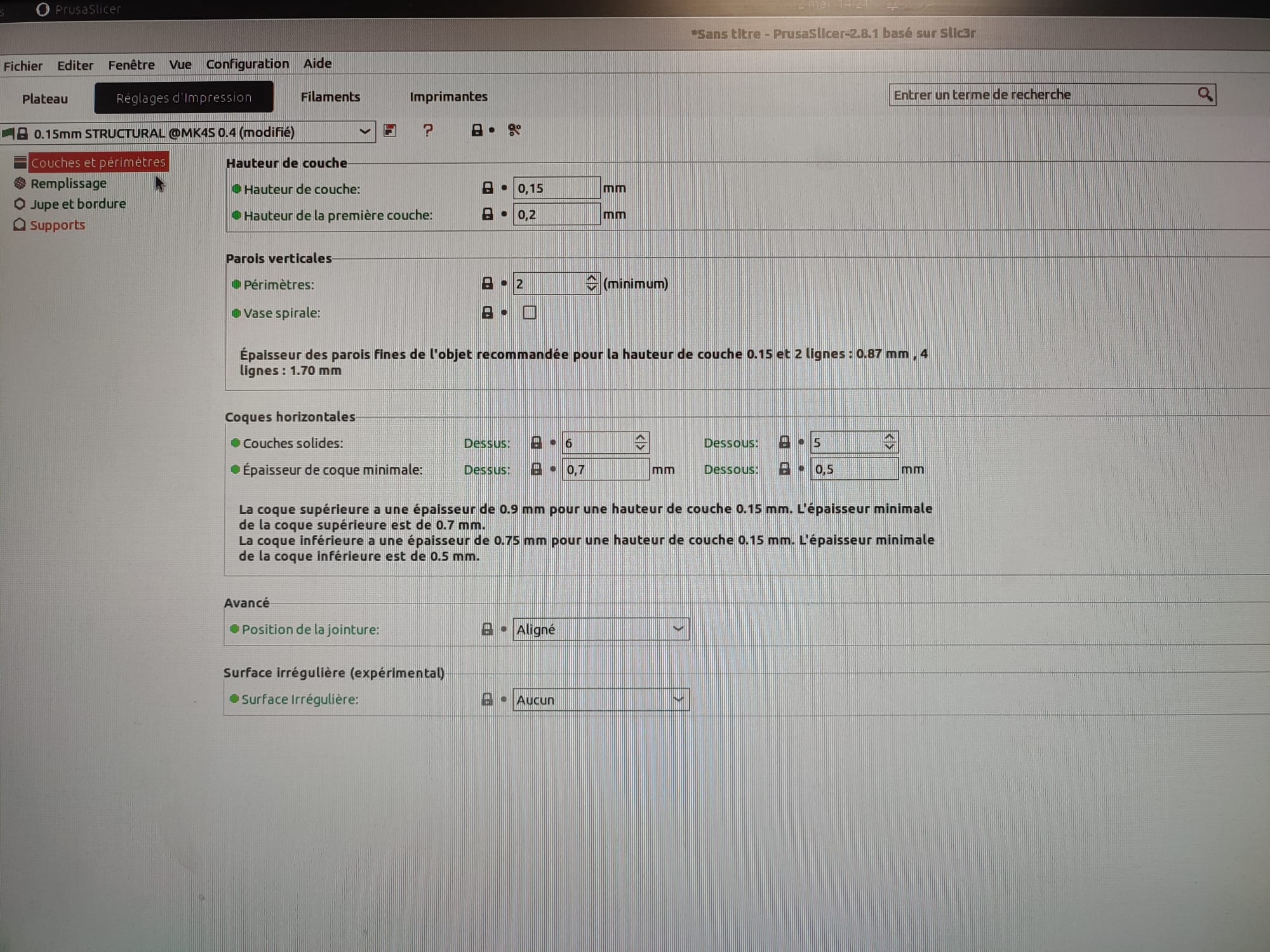Select Couches et périmètres in sidebar
The image size is (1270, 952).
(98, 162)
